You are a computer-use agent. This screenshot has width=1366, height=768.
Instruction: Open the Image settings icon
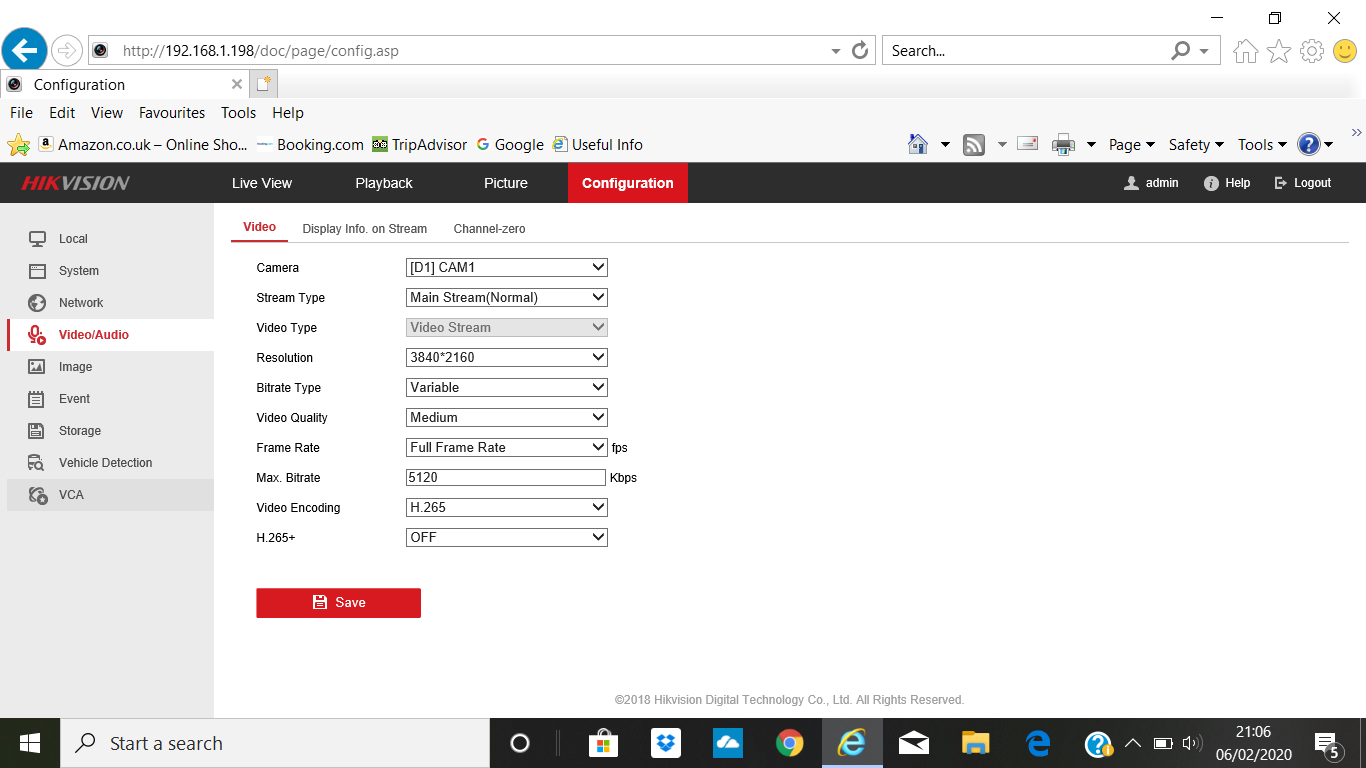point(37,366)
